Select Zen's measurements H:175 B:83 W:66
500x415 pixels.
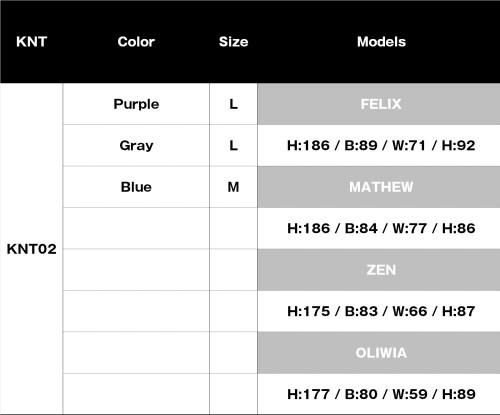pos(381,311)
